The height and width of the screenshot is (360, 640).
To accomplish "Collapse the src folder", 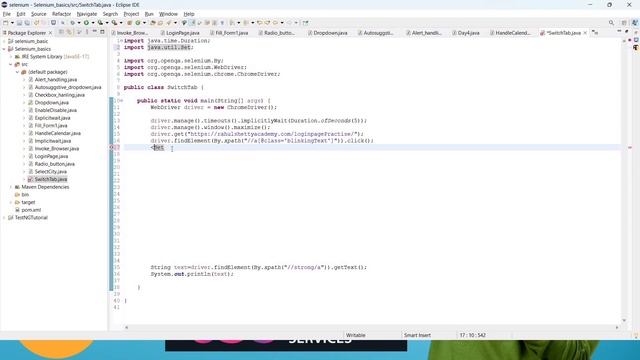I will click(x=11, y=64).
